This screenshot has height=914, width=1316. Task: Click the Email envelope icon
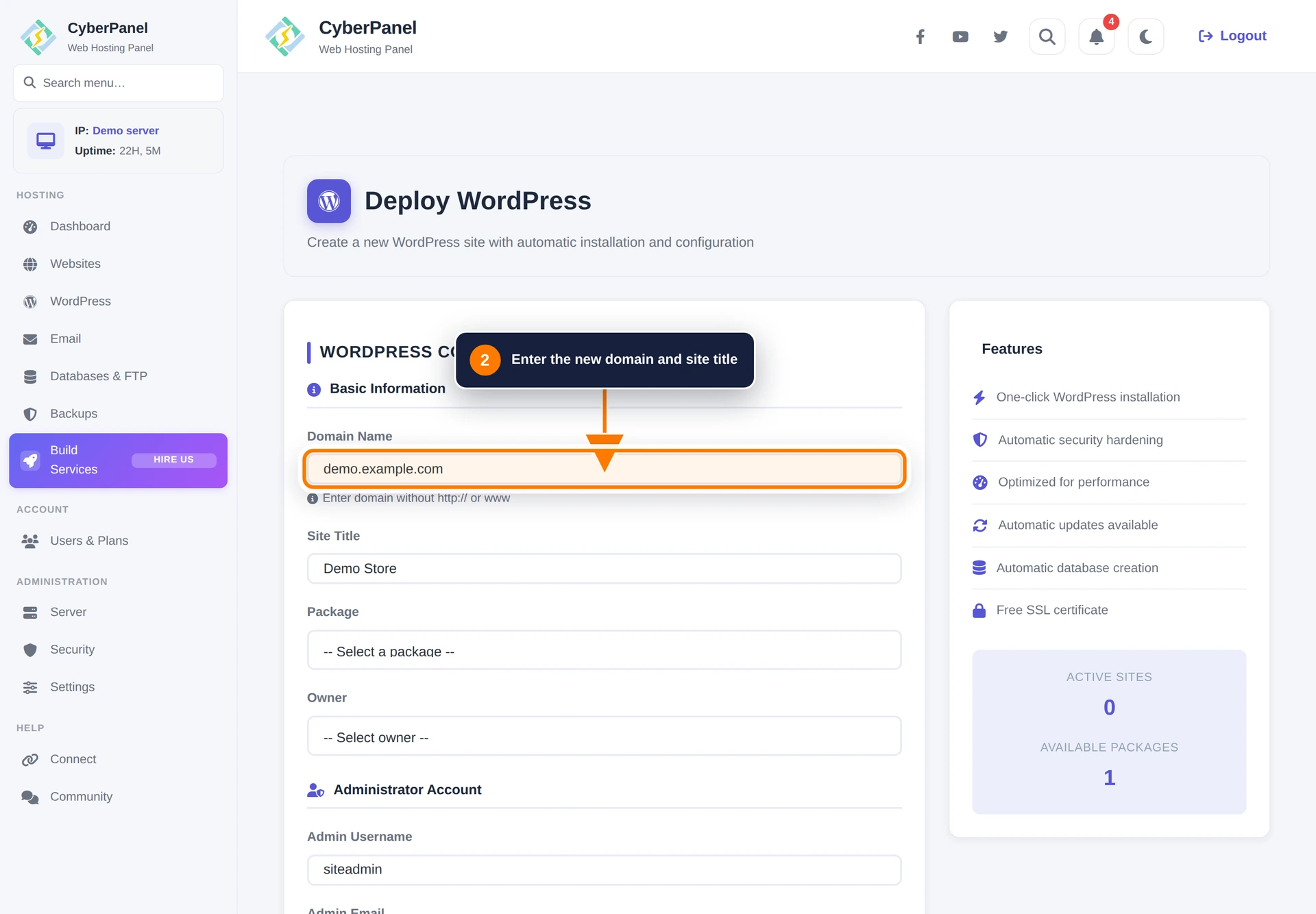coord(30,339)
